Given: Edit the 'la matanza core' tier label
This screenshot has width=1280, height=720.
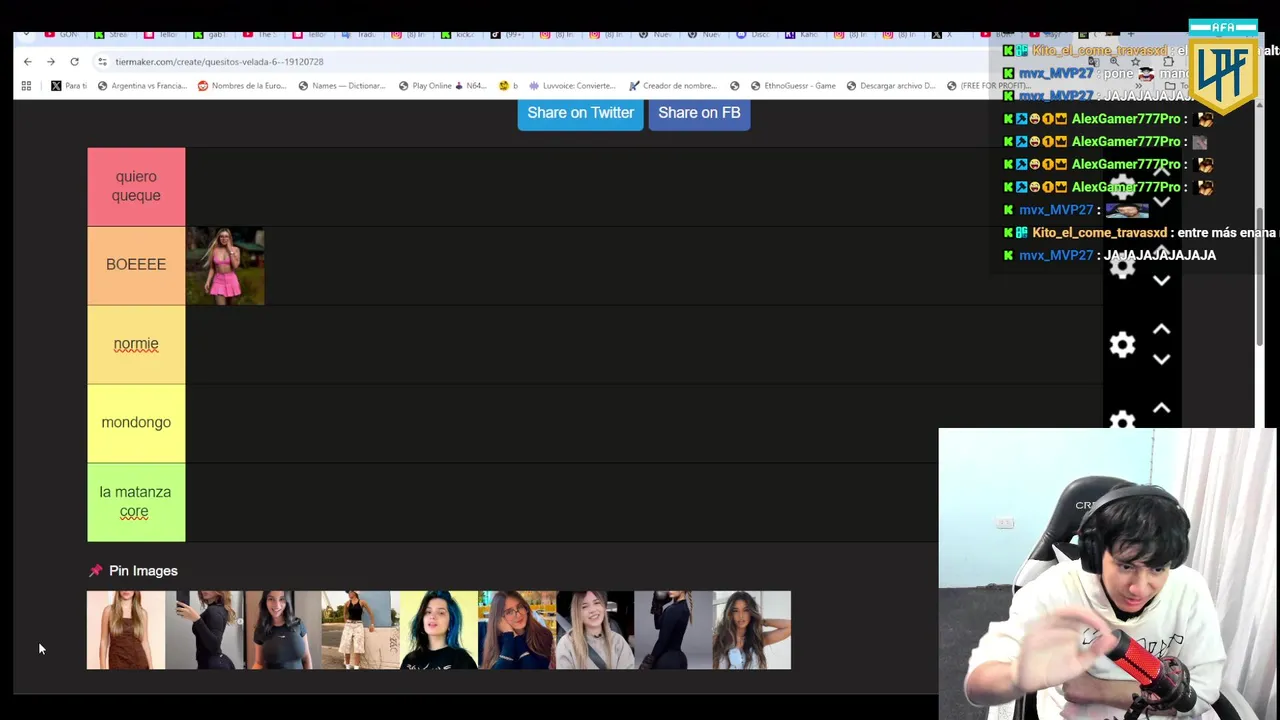Looking at the screenshot, I should click(x=136, y=502).
